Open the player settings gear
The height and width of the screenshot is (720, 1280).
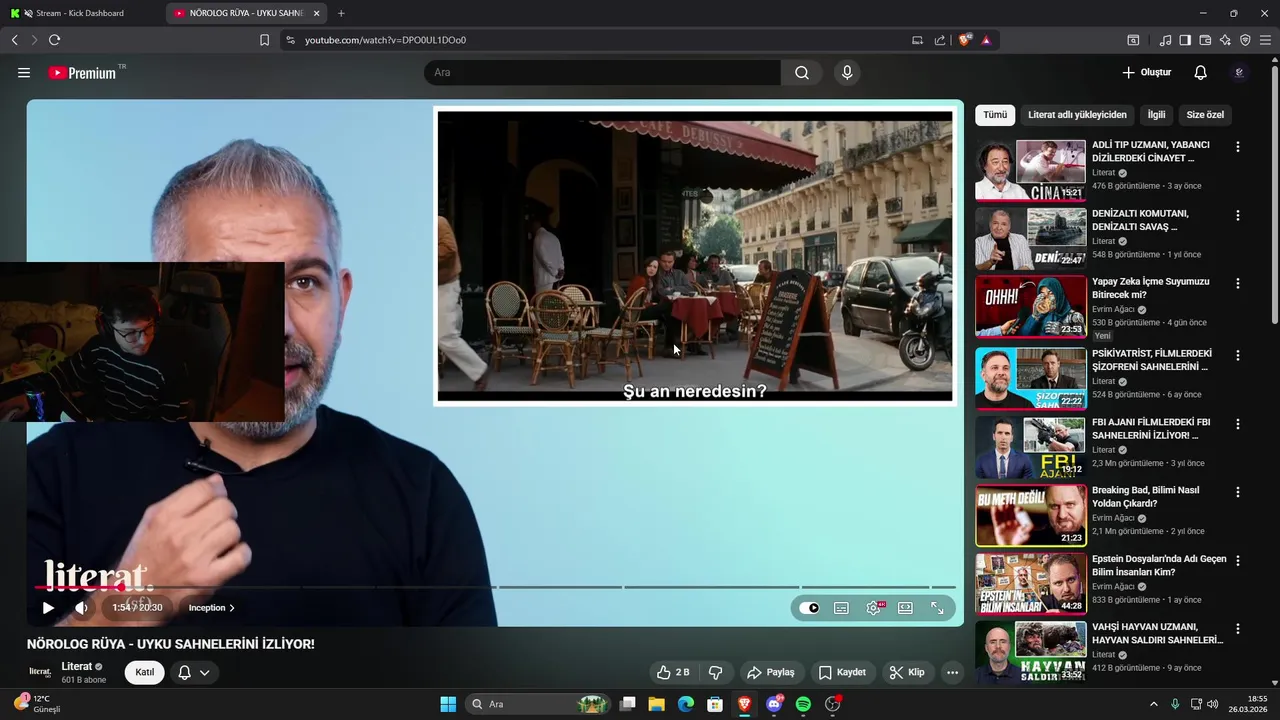873,607
